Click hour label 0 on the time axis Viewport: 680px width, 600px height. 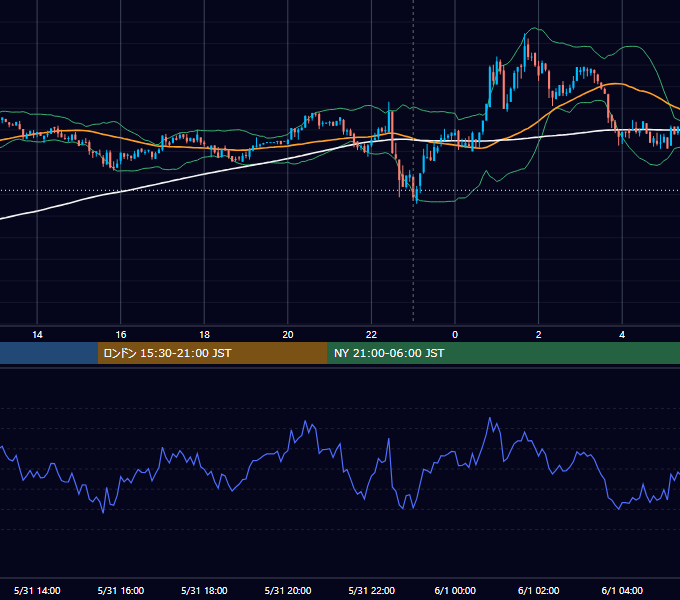click(455, 335)
